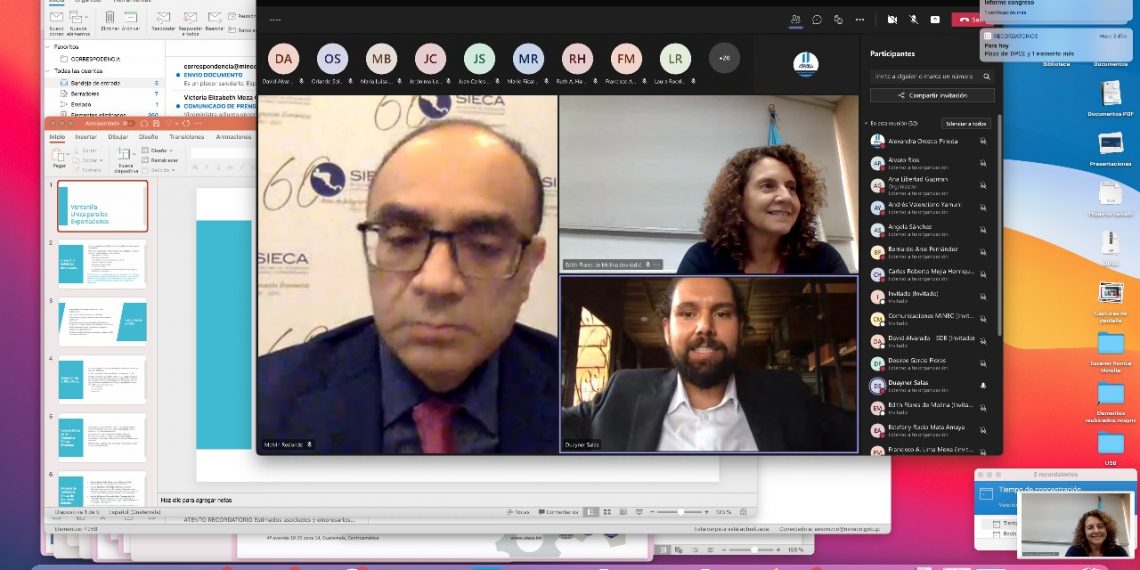Image resolution: width=1140 pixels, height=570 pixels.
Task: Collapse the 'En esta reunión' participant list
Action: pos(866,123)
